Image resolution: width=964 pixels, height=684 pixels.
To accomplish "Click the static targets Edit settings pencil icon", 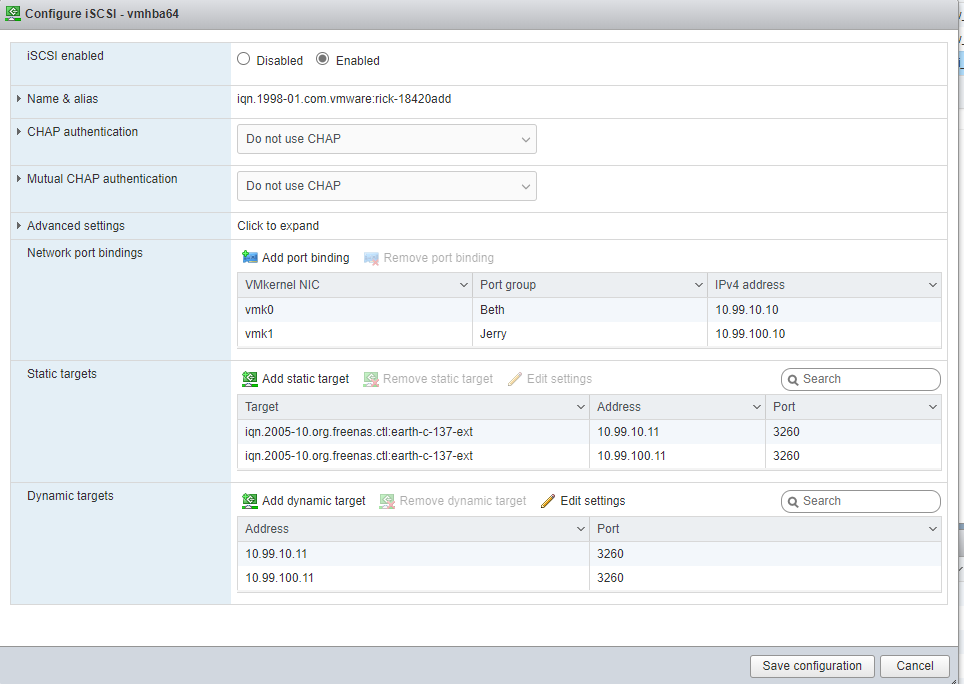I will click(515, 379).
